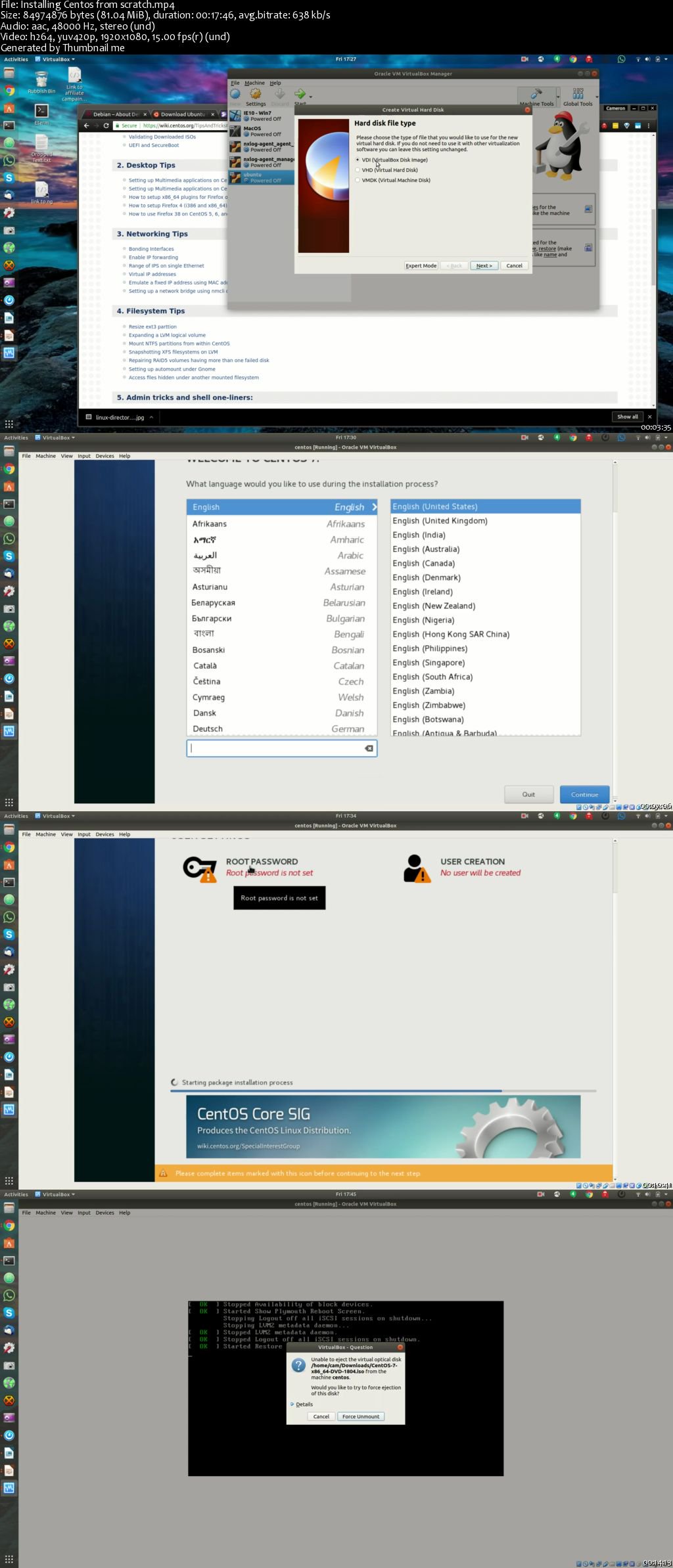Open VirtualBox app menu in Force Unmount frame top bar
The height and width of the screenshot is (1568, 673).
[55, 1194]
